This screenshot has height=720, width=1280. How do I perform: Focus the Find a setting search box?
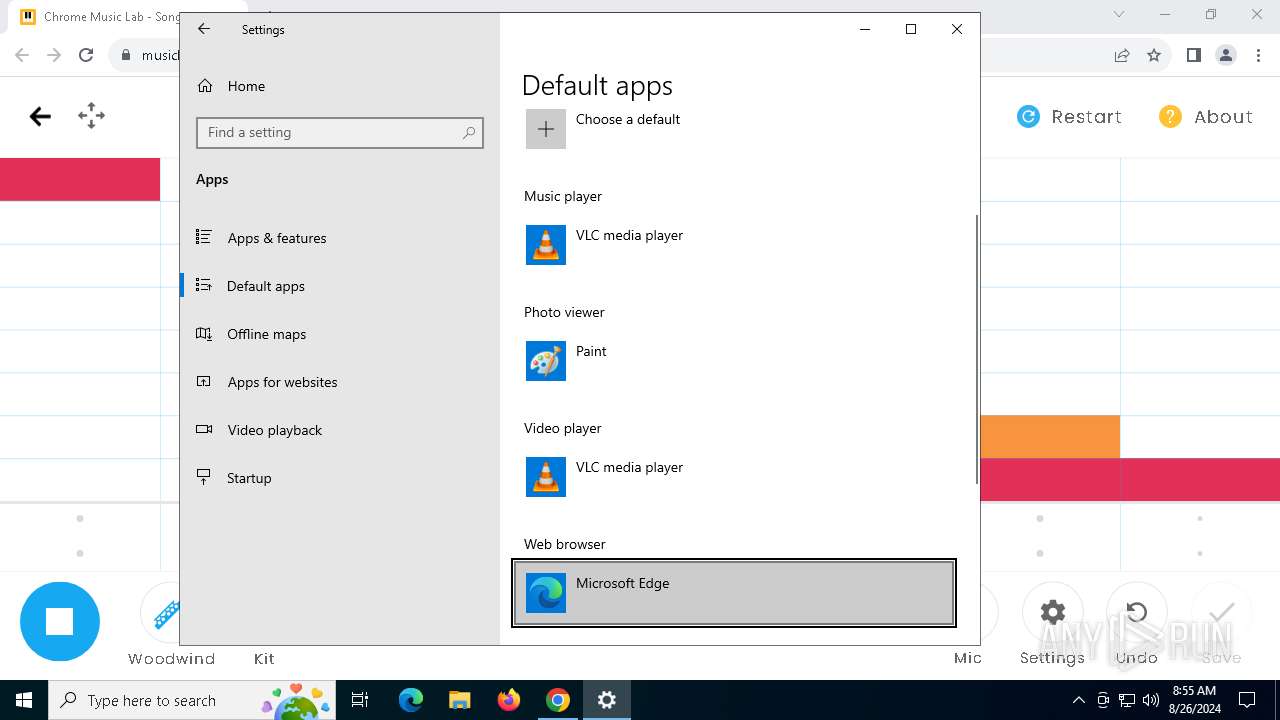pyautogui.click(x=340, y=132)
